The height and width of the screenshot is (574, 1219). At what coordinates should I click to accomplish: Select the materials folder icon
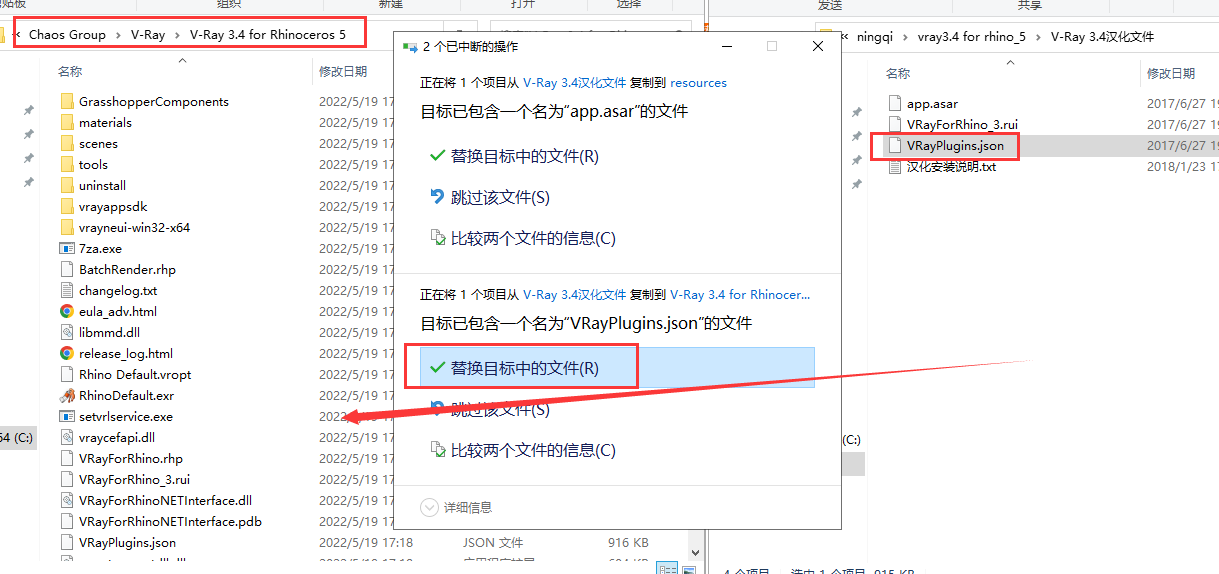click(x=67, y=122)
